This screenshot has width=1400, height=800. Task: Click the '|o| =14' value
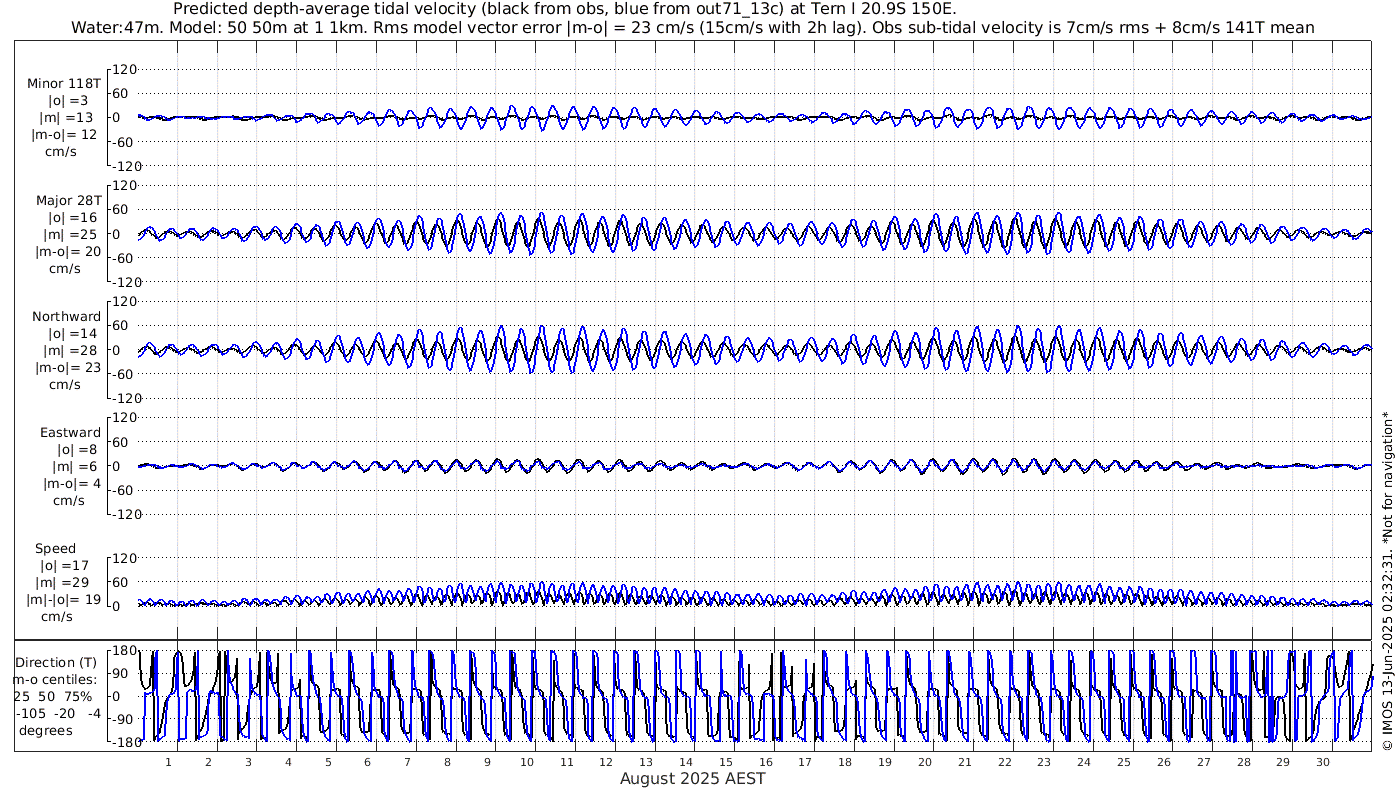pyautogui.click(x=72, y=333)
